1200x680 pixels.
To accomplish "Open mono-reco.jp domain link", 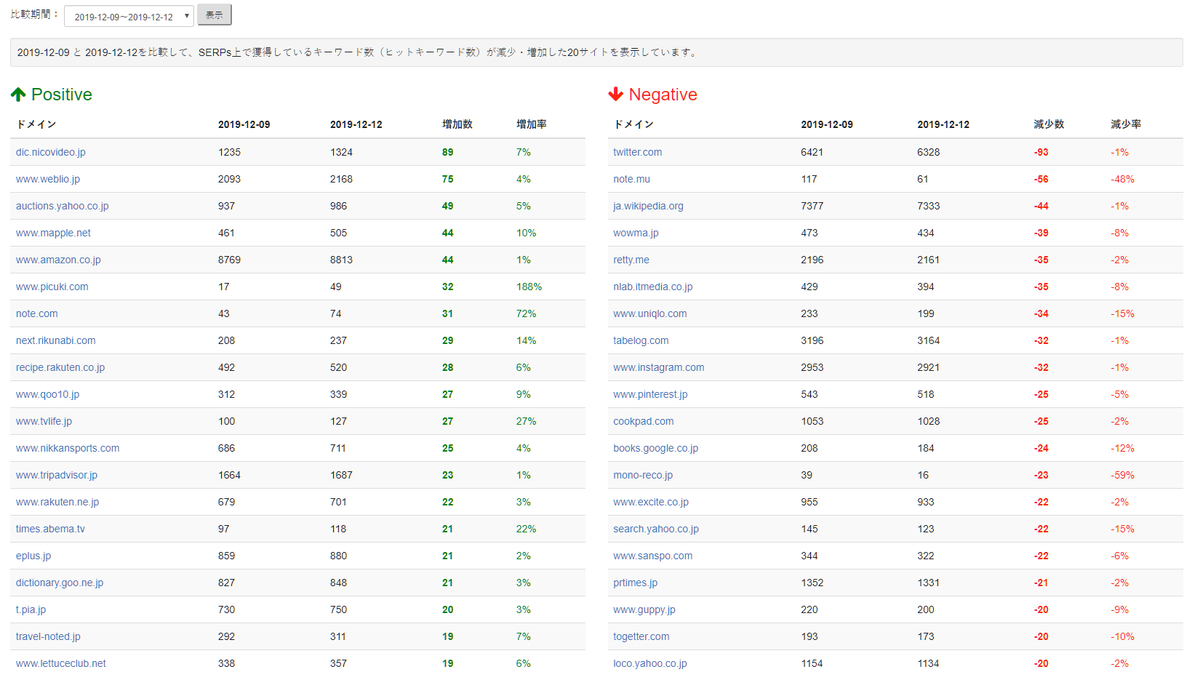I will click(x=643, y=476).
